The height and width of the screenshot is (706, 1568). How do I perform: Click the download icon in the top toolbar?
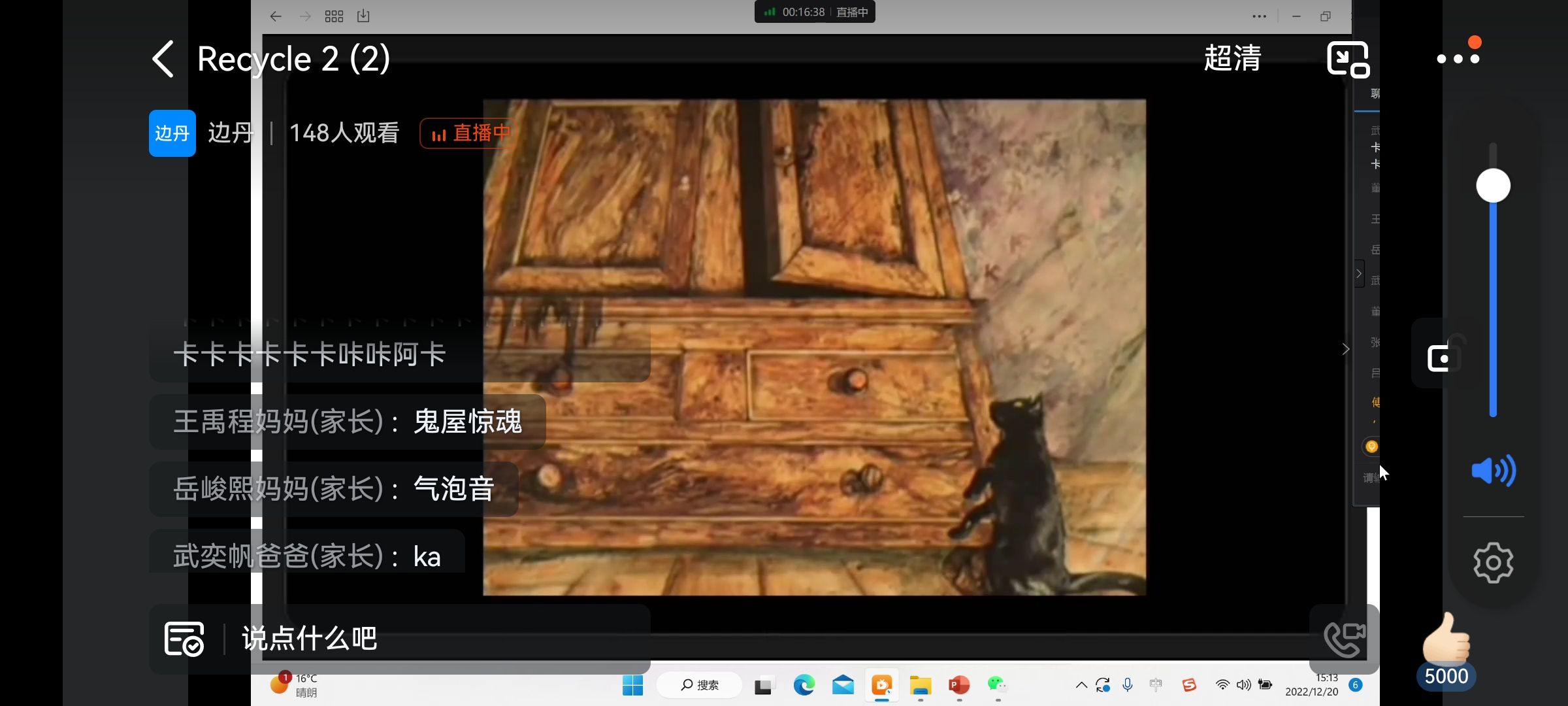pos(363,16)
